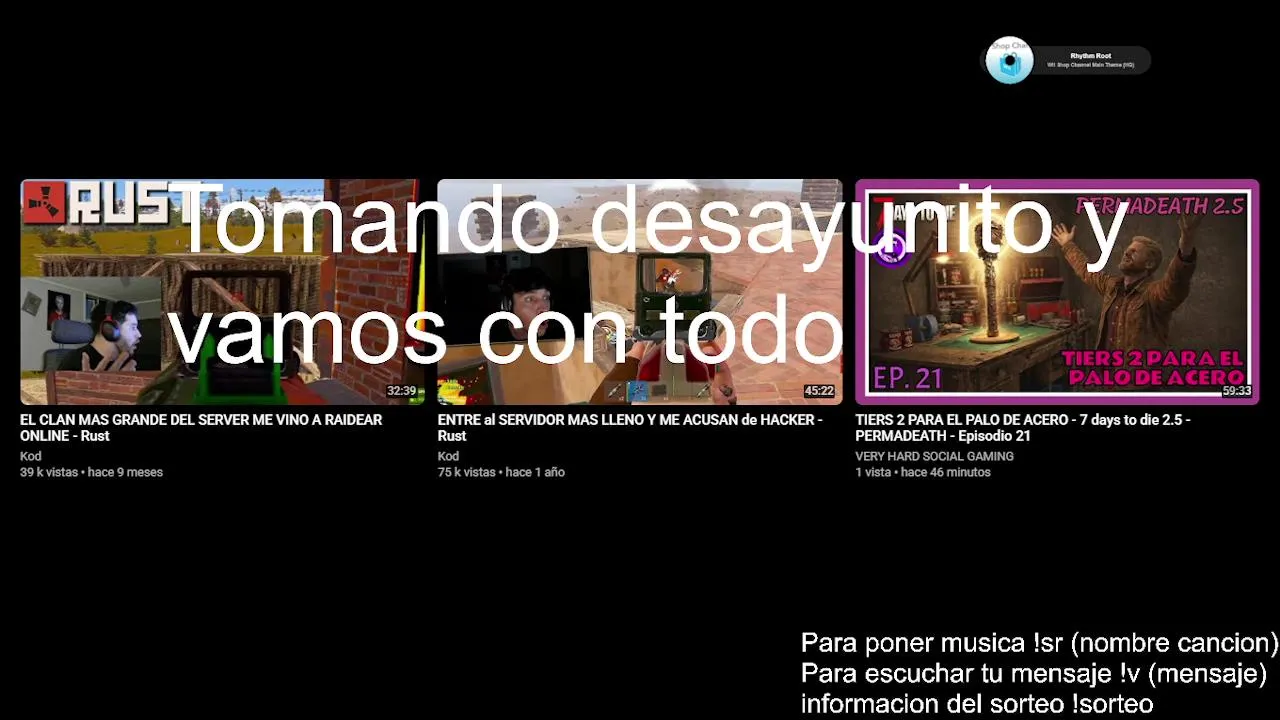The height and width of the screenshot is (720, 1280).
Task: Open the accused of hacker video thumbnail
Action: tap(640, 292)
